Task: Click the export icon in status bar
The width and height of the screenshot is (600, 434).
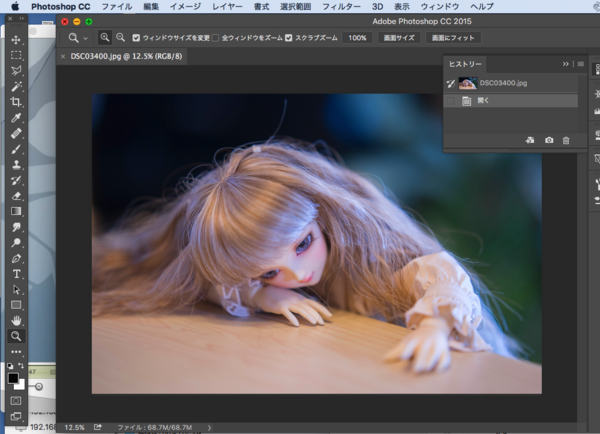Action: pos(98,427)
